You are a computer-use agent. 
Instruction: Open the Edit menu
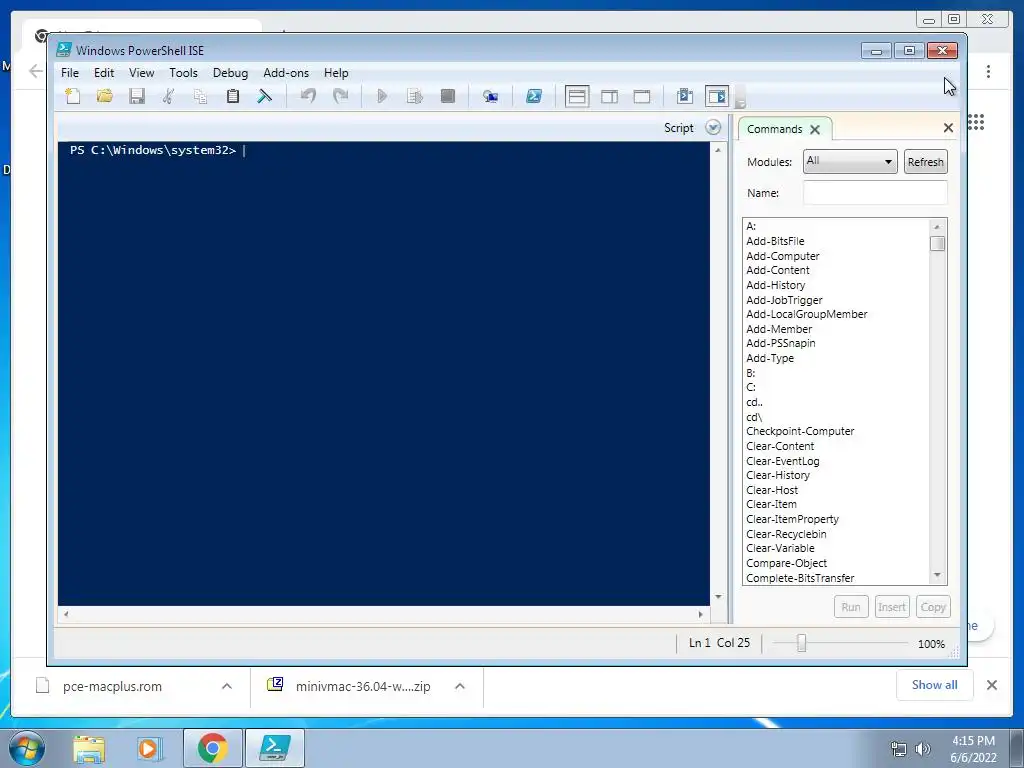click(104, 73)
